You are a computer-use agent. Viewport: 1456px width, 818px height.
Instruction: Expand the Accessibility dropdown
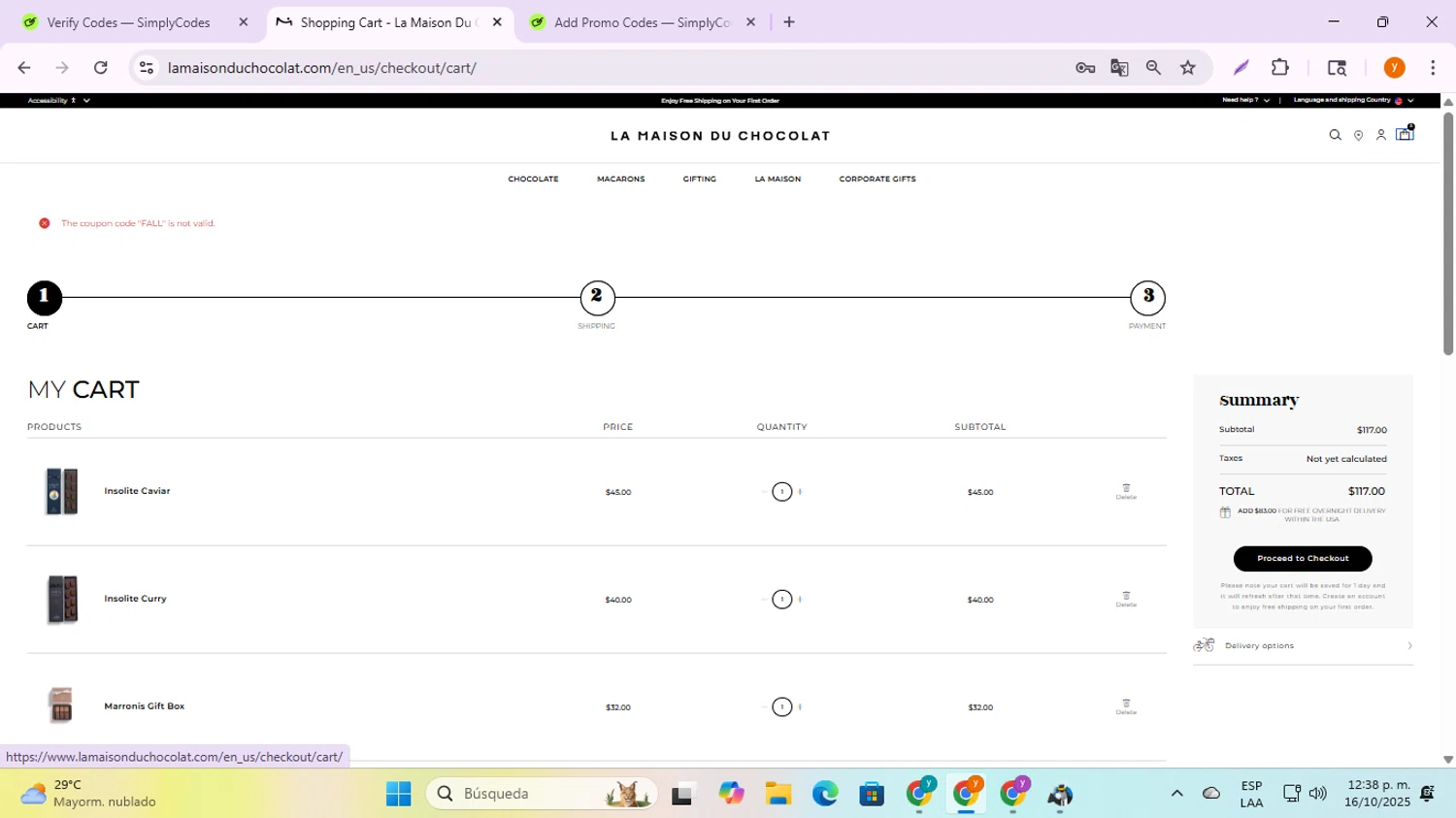58,100
